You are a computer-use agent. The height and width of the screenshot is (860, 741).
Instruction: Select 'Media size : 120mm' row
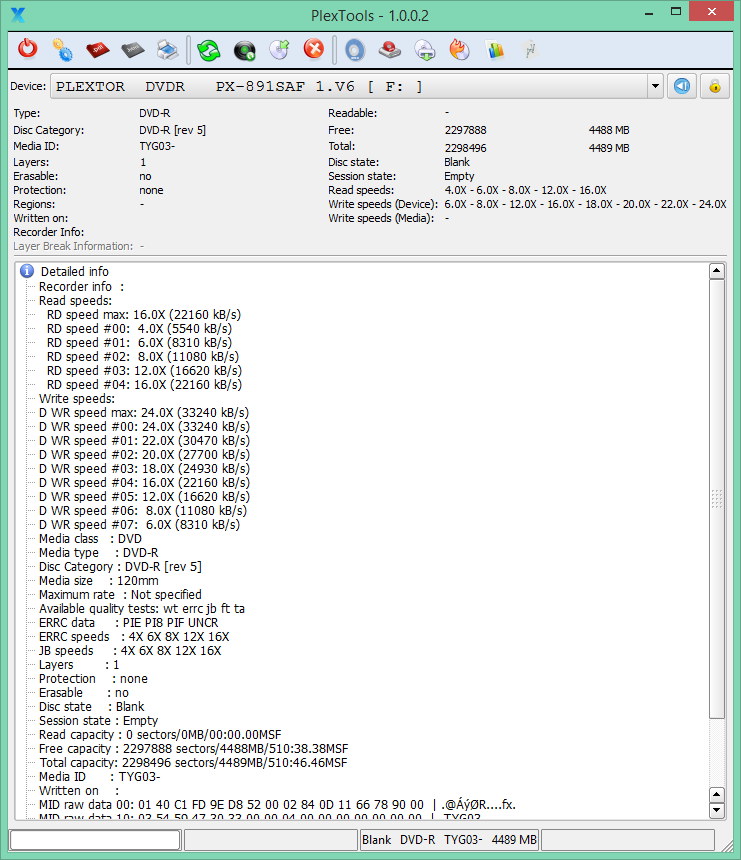click(99, 581)
